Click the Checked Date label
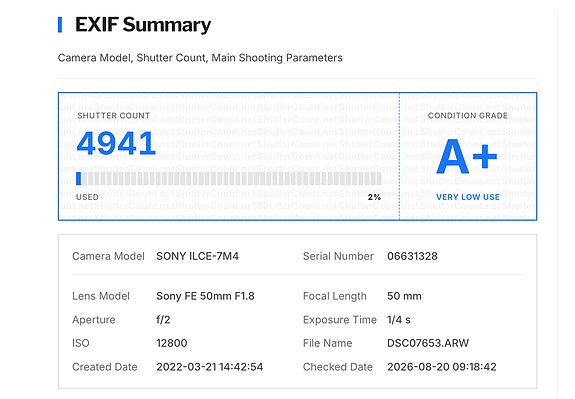This screenshot has height=399, width=575. 338,367
